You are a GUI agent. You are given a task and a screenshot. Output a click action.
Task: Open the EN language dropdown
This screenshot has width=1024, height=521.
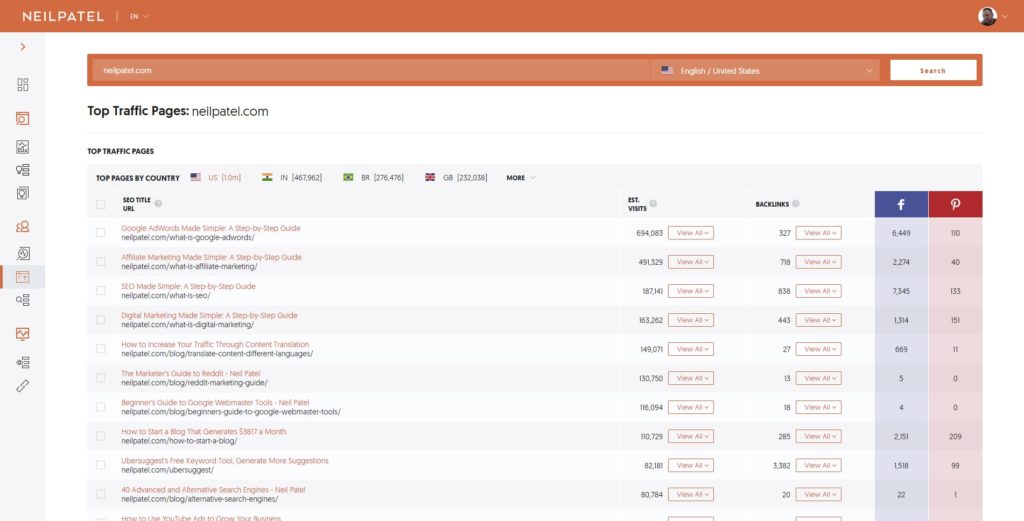pos(138,16)
